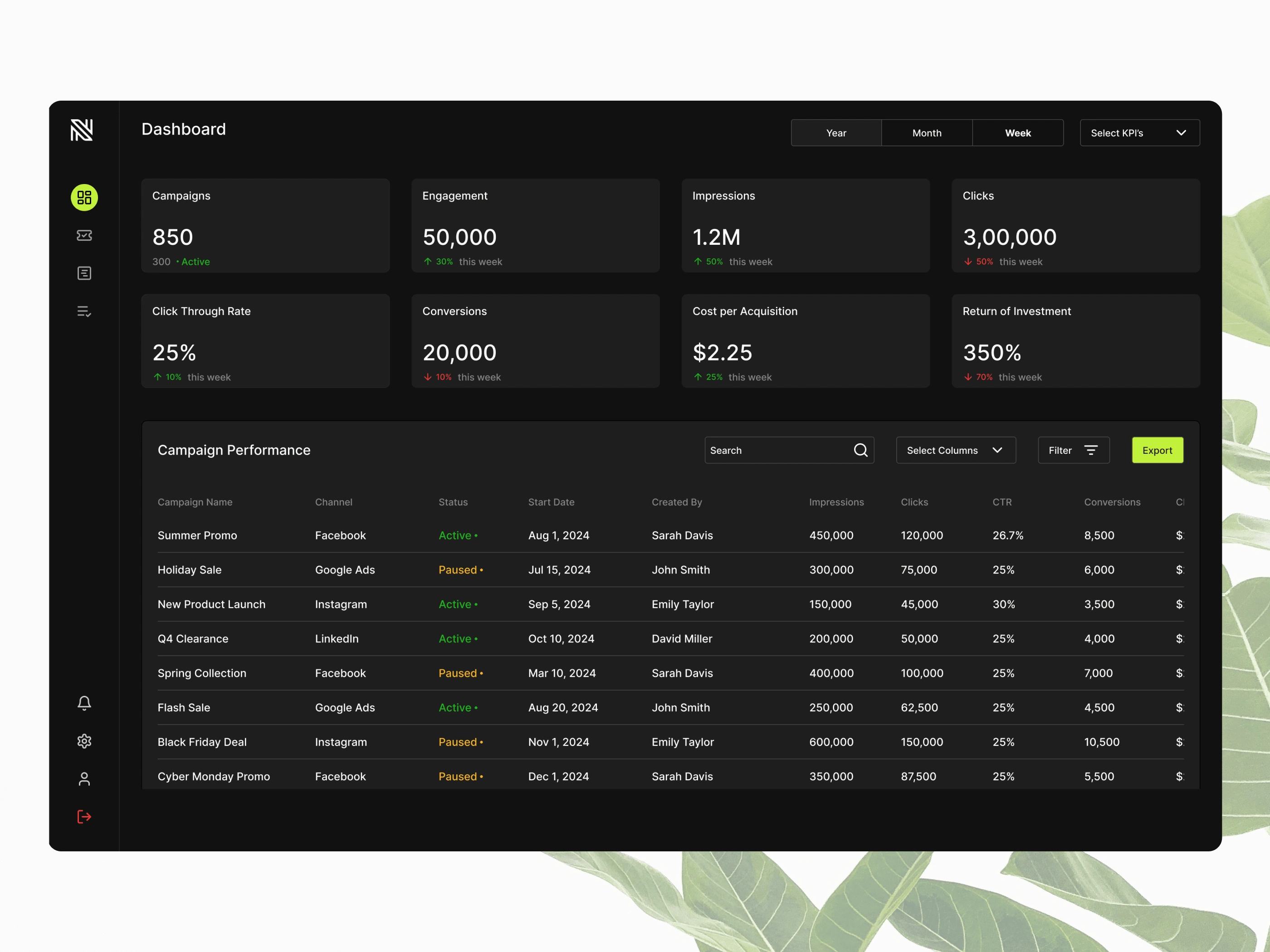The height and width of the screenshot is (952, 1270).
Task: Click the red logout icon
Action: coord(84,816)
